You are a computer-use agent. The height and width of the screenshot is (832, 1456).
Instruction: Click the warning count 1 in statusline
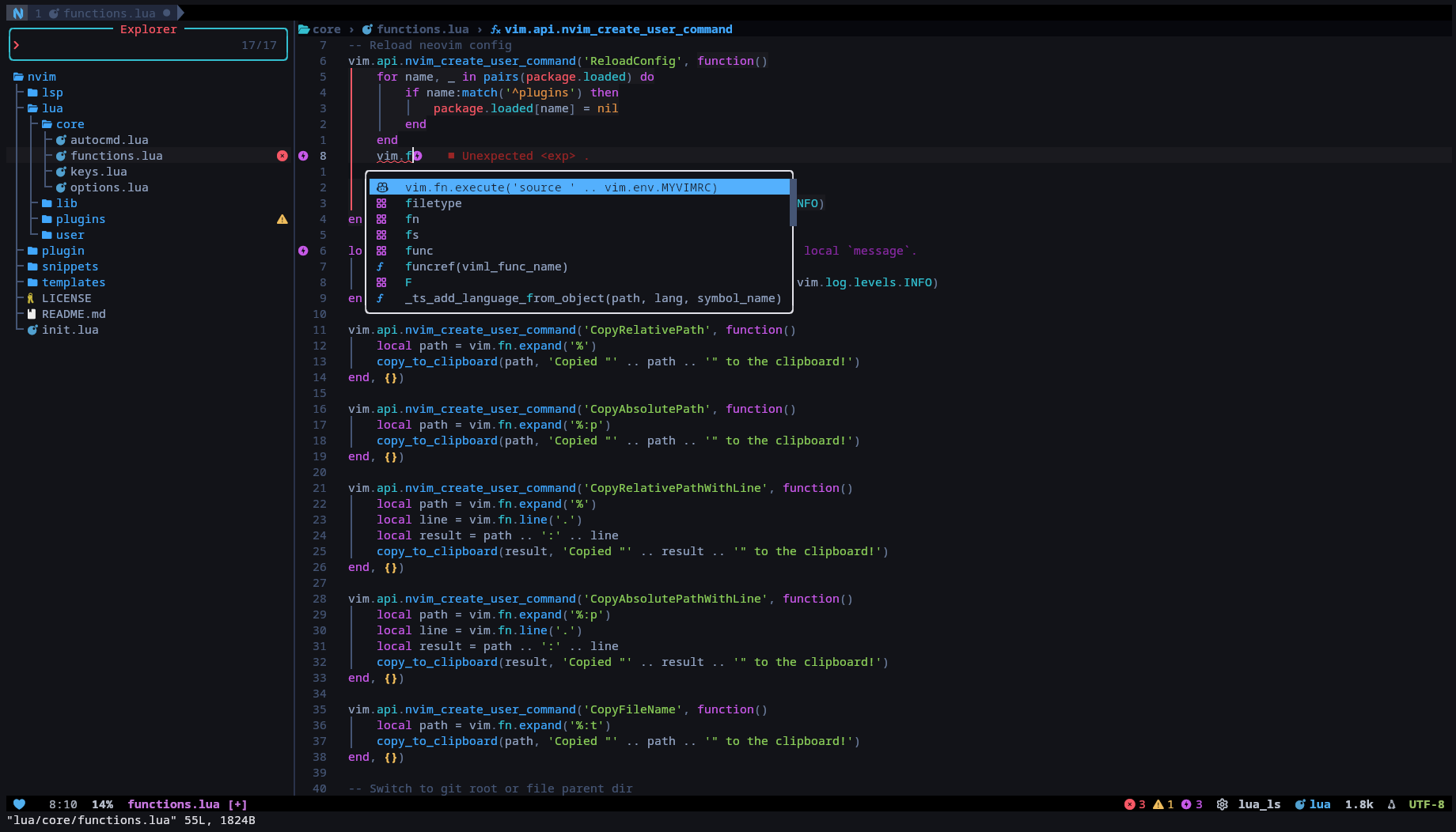point(1163,804)
